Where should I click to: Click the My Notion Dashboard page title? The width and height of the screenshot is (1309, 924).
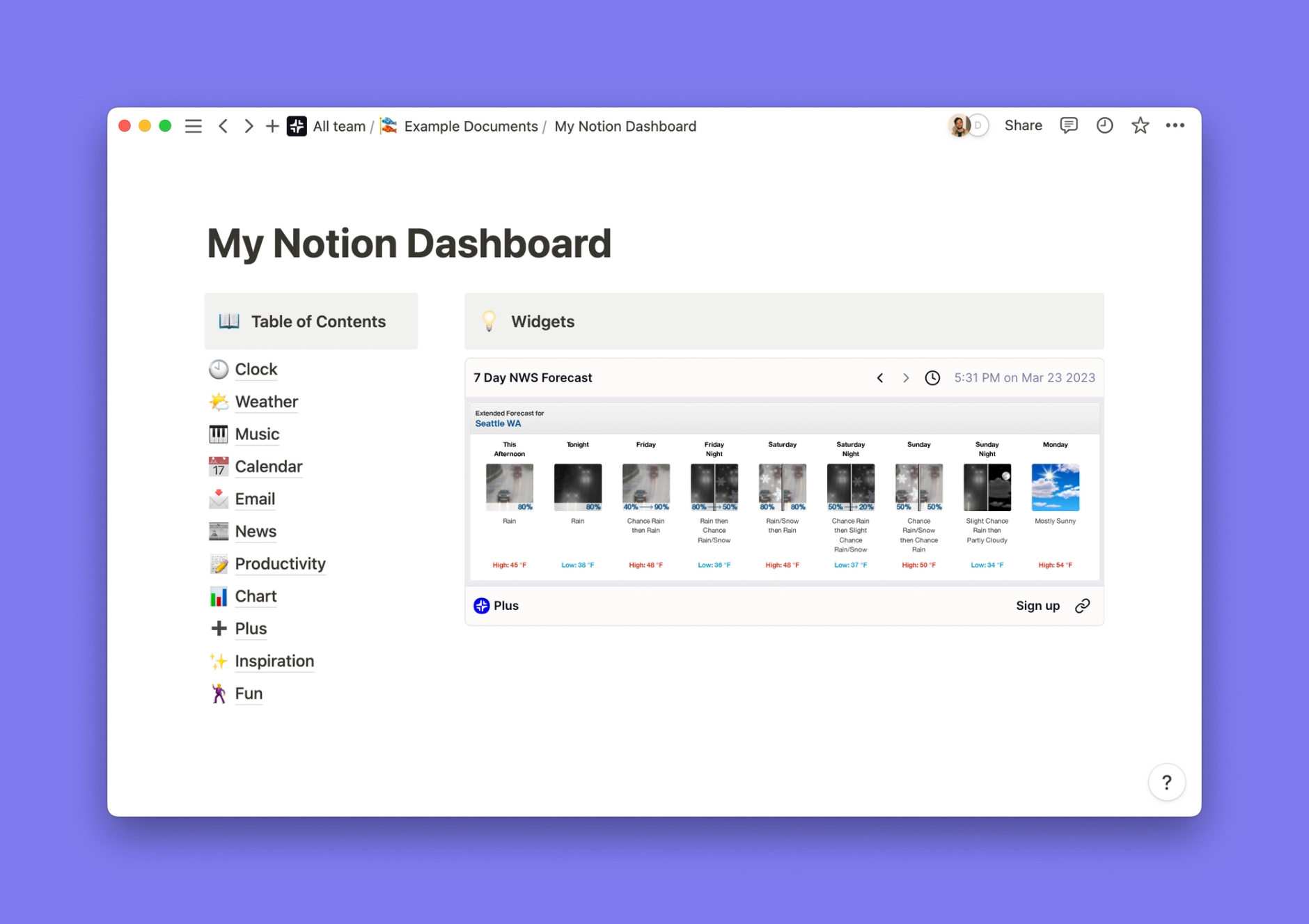coord(409,244)
